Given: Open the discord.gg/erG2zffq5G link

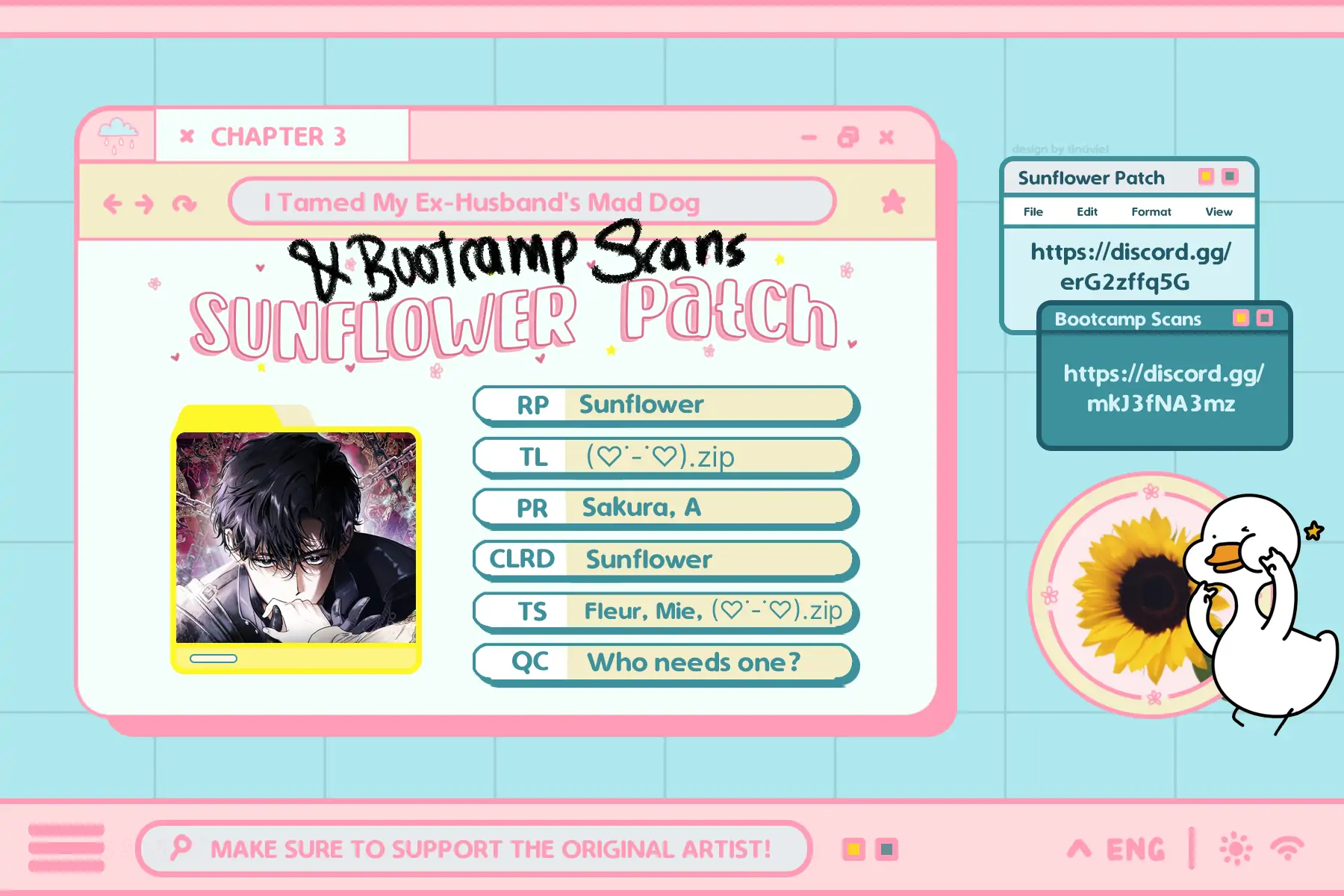Looking at the screenshot, I should 1130,267.
